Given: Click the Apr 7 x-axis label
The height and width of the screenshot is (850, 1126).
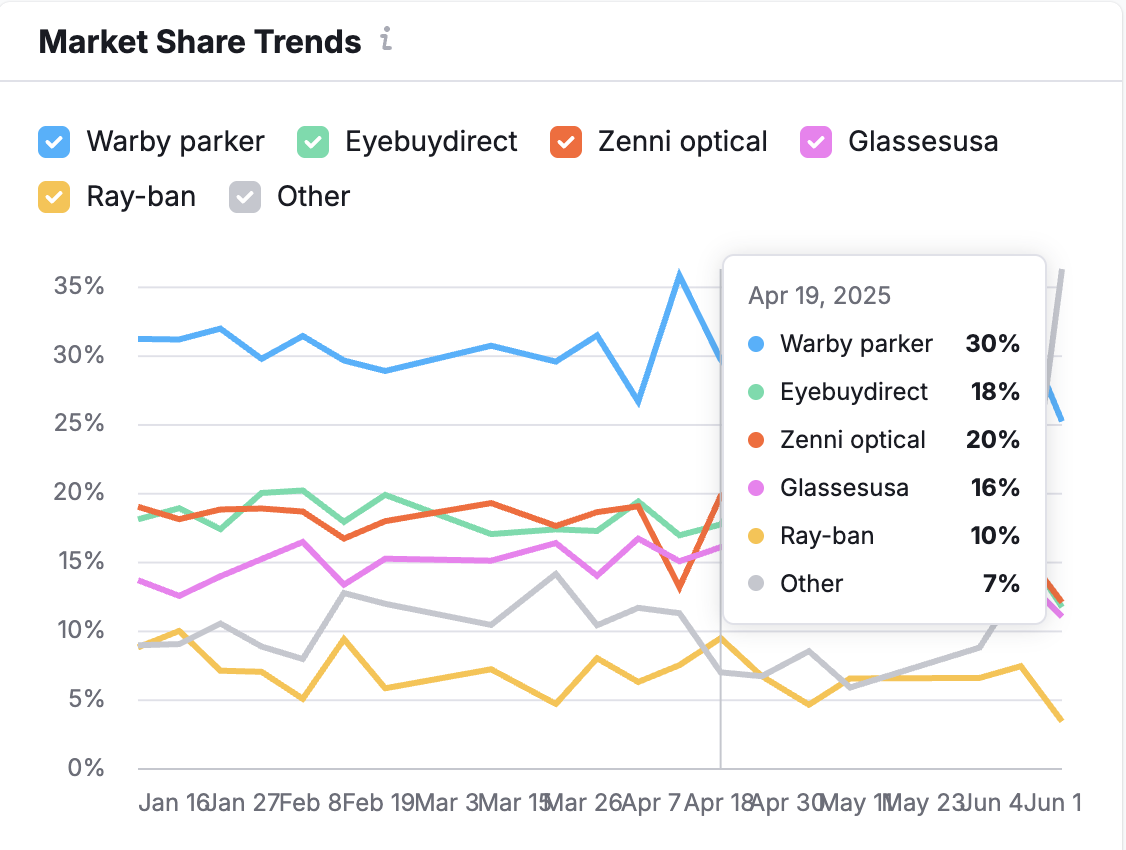Looking at the screenshot, I should (651, 803).
